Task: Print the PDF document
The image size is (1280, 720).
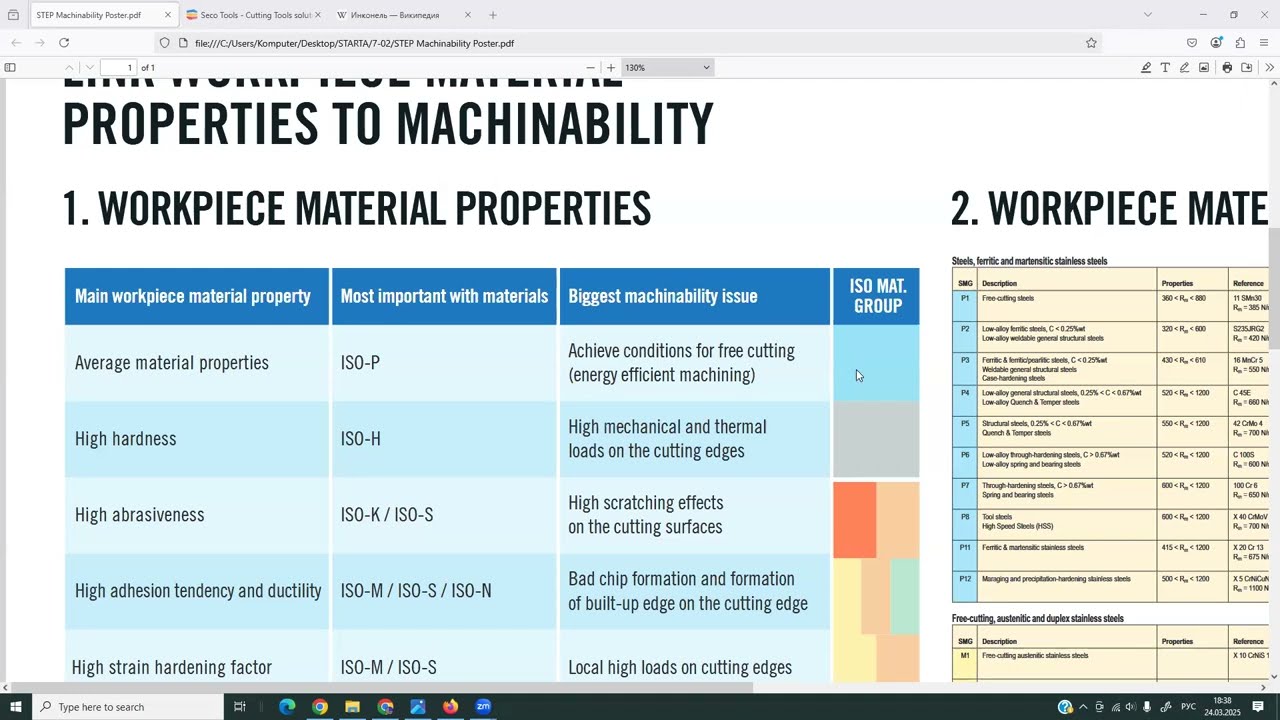Action: (x=1227, y=68)
